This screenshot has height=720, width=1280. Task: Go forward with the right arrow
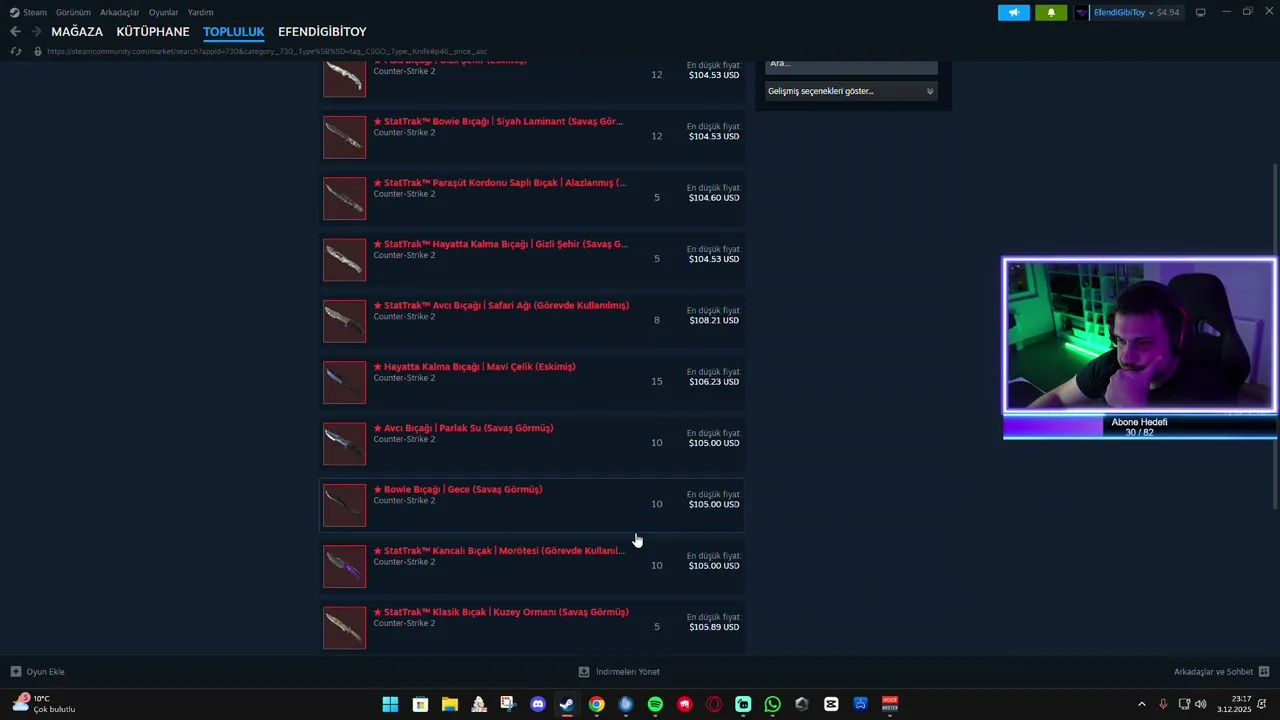pyautogui.click(x=36, y=32)
